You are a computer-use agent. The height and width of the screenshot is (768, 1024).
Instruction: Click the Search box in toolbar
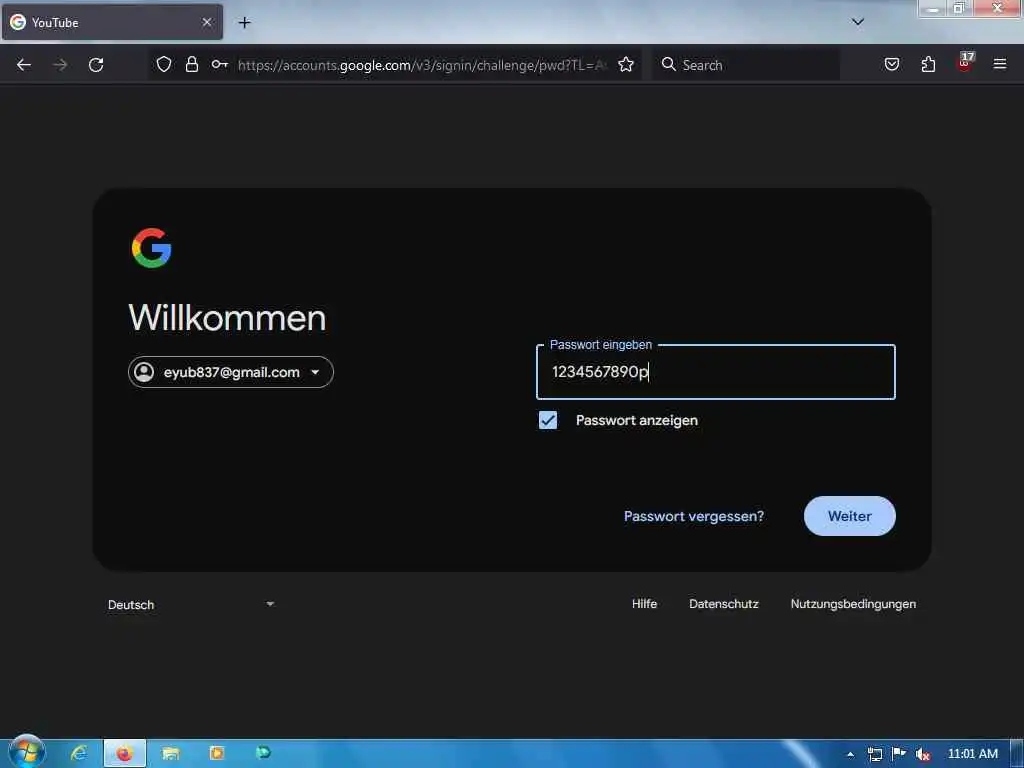pos(745,65)
